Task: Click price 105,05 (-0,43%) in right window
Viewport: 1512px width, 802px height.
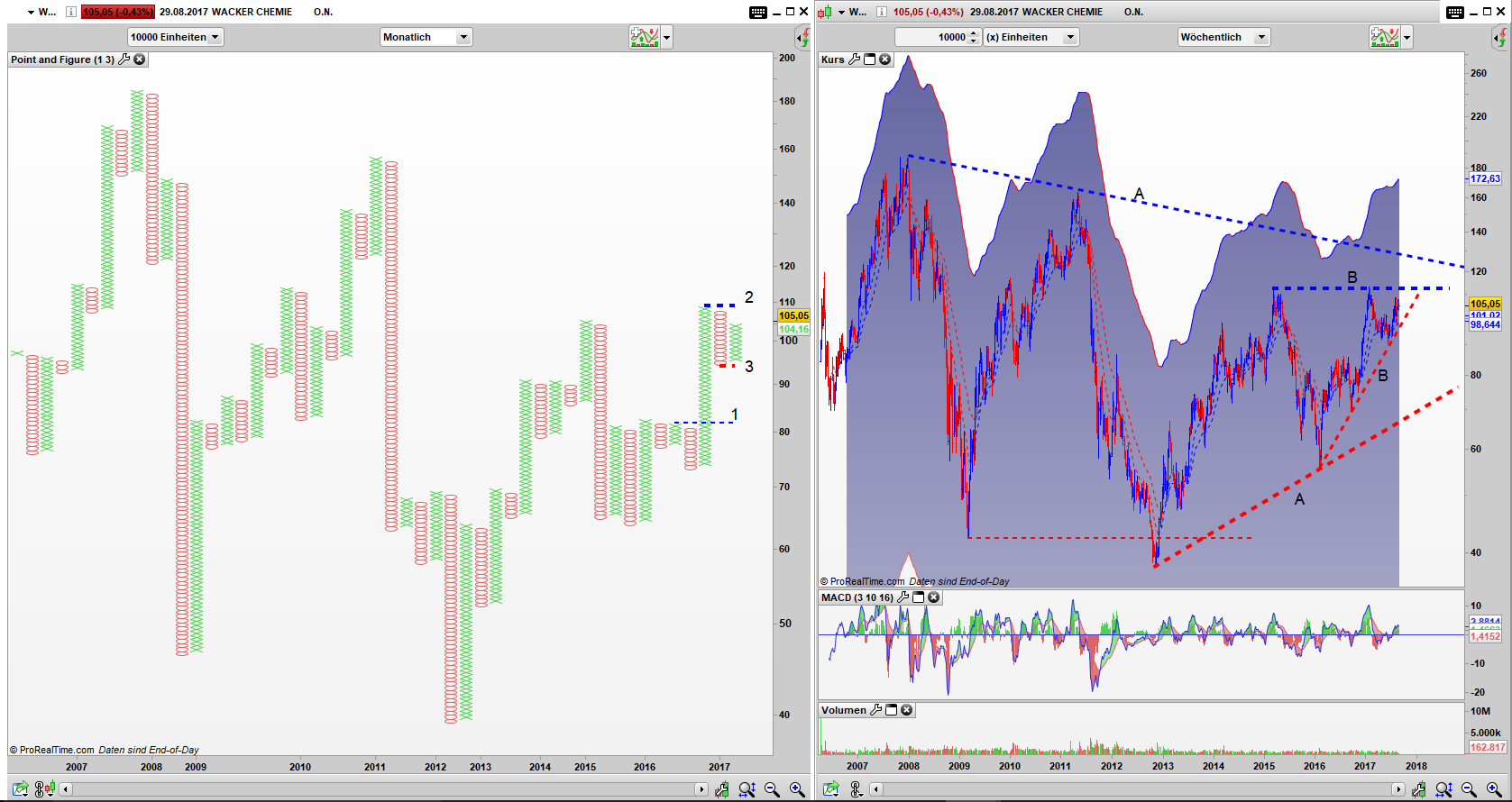Action: click(929, 12)
